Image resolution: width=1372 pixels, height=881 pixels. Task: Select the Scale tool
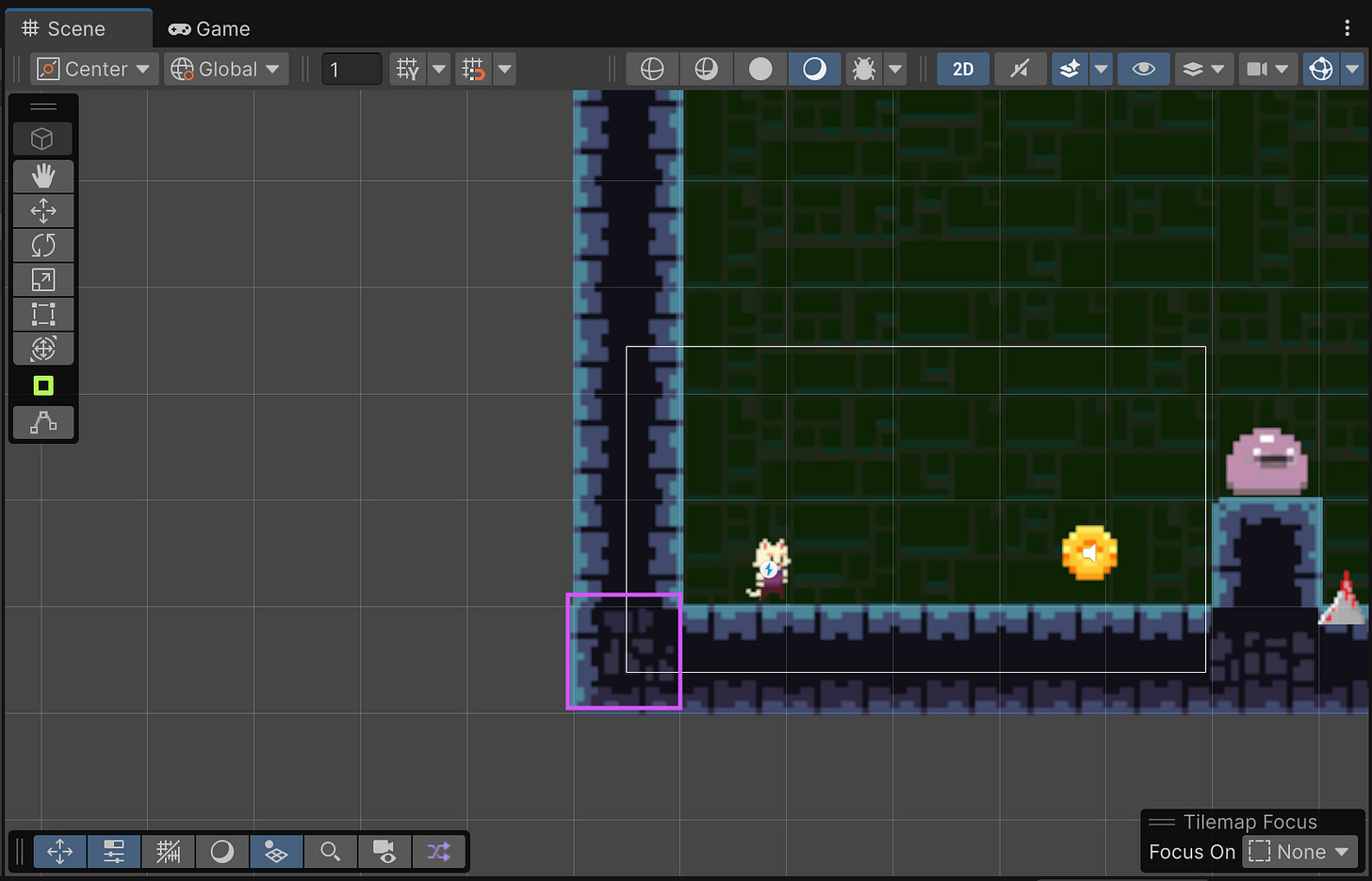pos(42,279)
